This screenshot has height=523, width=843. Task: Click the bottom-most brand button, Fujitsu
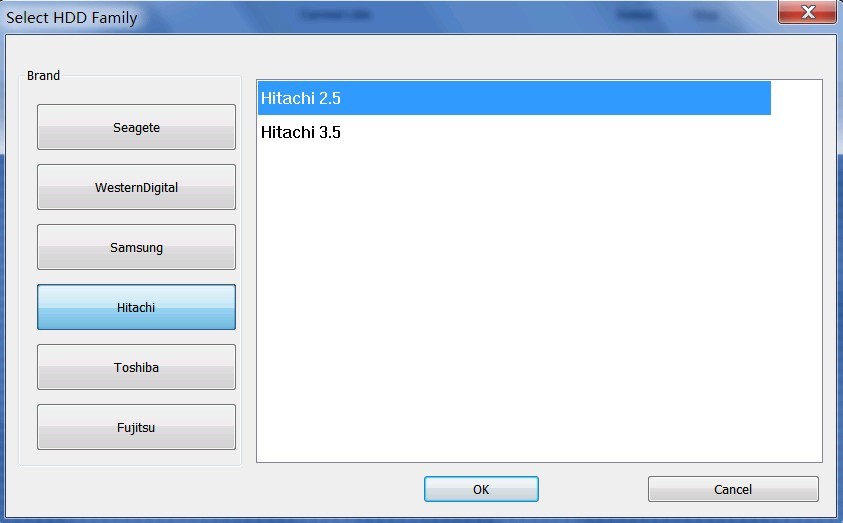coord(136,427)
